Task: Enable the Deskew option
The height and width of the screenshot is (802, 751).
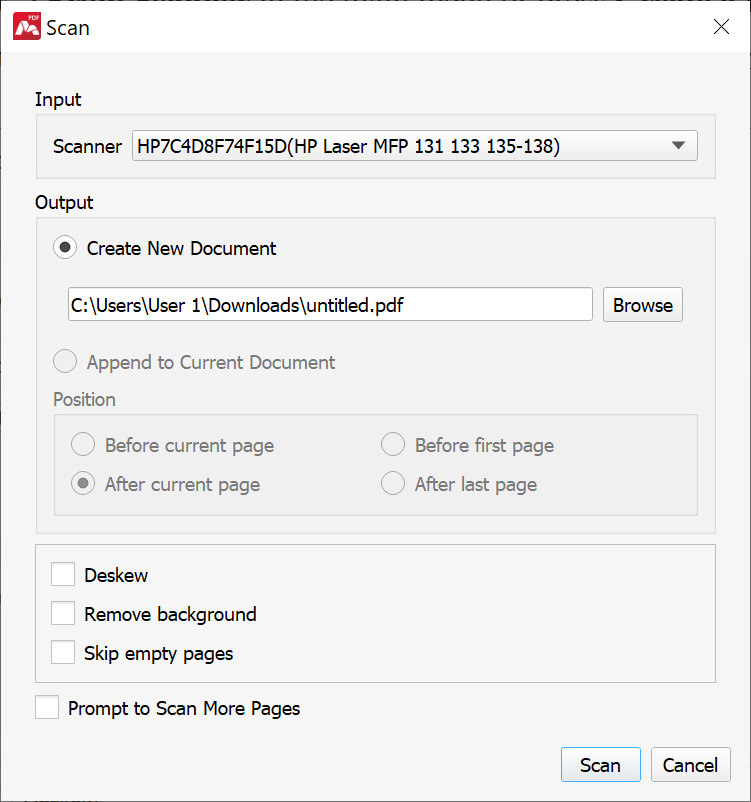Action: click(63, 574)
